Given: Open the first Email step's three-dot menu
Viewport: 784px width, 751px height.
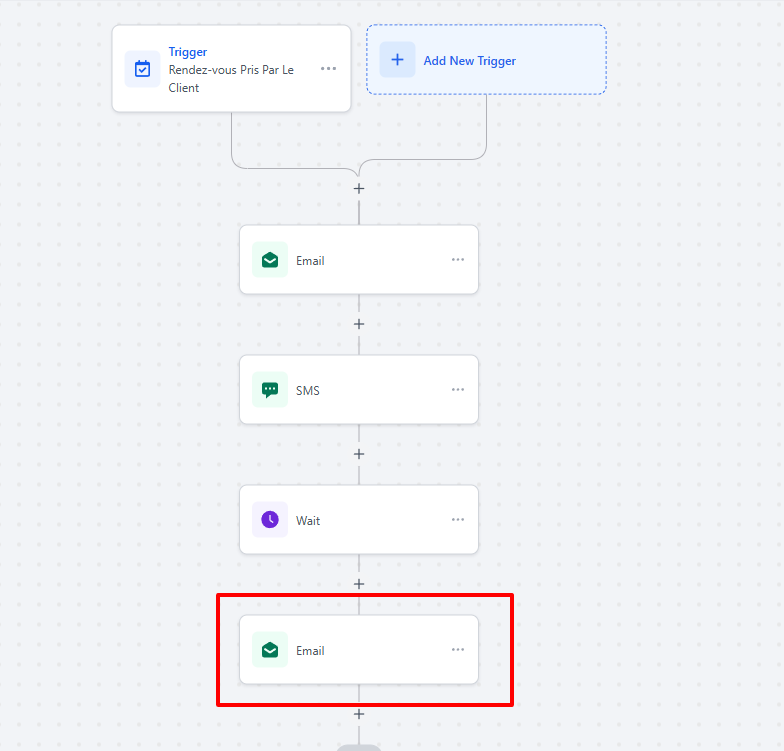Looking at the screenshot, I should click(458, 260).
